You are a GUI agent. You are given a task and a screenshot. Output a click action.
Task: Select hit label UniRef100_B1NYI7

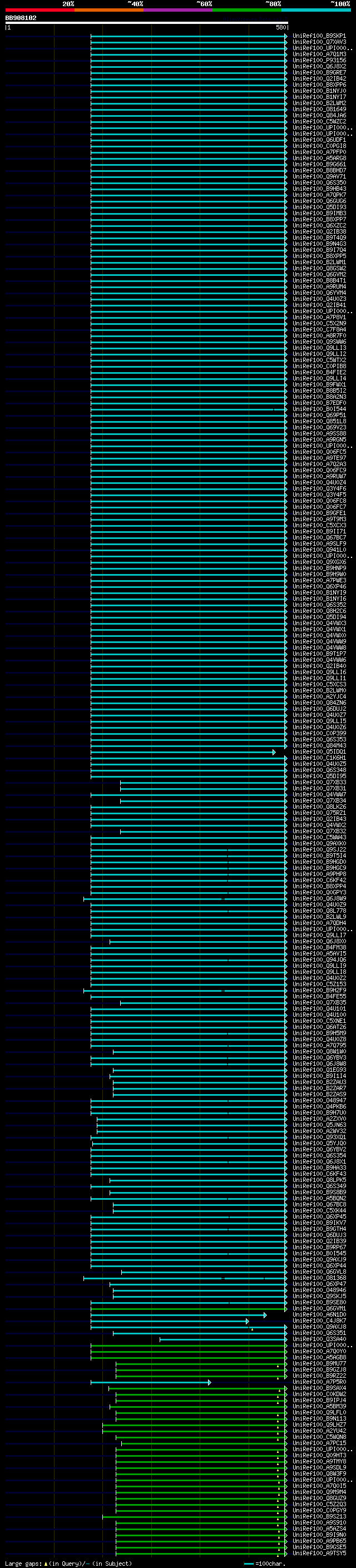pyautogui.click(x=319, y=97)
